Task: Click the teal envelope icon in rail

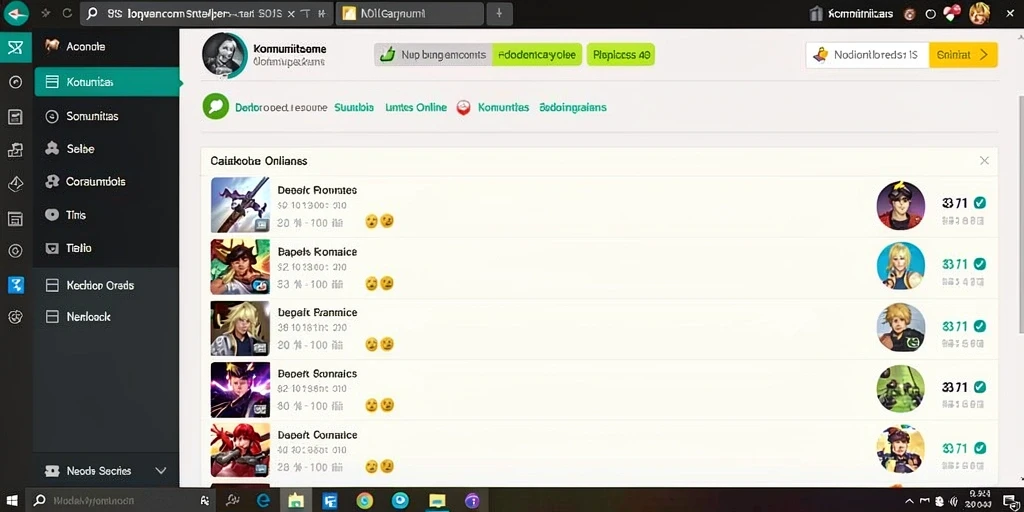Action: 16,47
